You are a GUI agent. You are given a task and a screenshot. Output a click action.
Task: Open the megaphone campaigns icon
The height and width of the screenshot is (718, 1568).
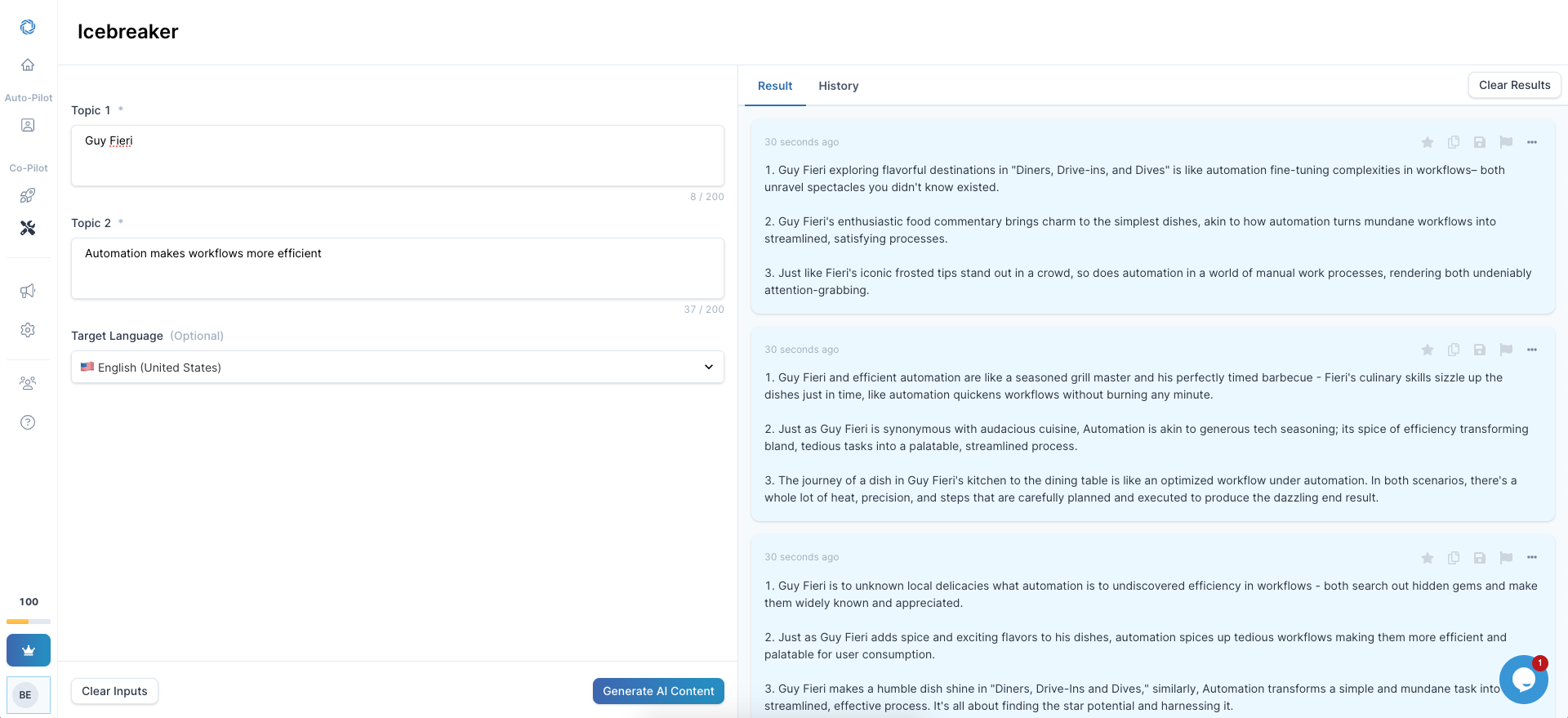28,291
